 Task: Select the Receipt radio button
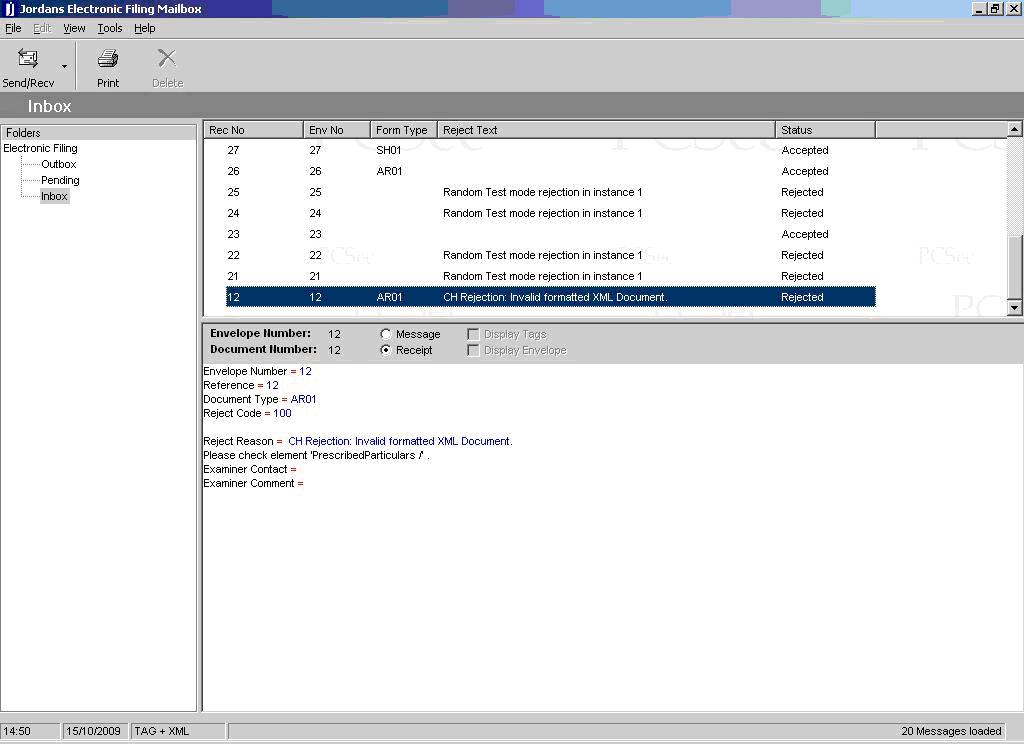(x=386, y=350)
